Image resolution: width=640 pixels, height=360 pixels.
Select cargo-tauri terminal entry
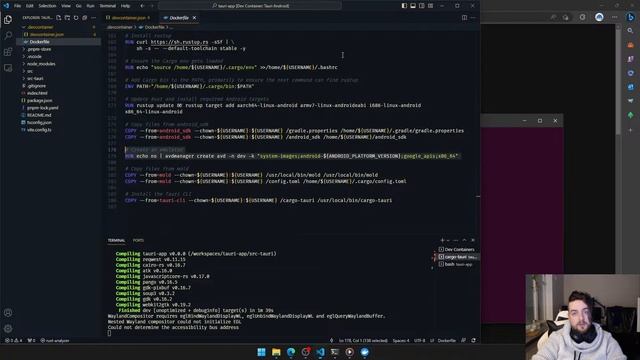(x=456, y=257)
